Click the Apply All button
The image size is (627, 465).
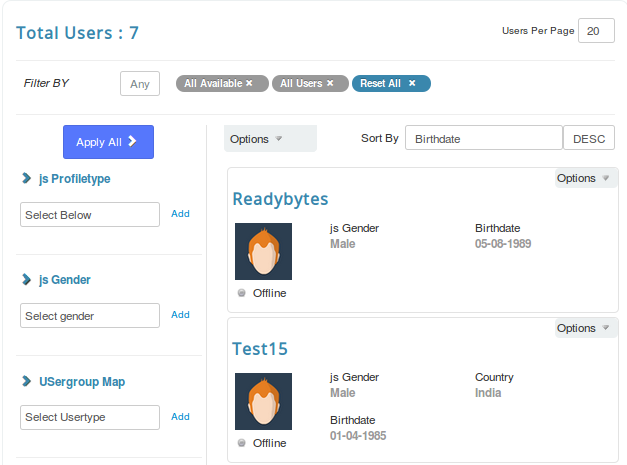108,142
